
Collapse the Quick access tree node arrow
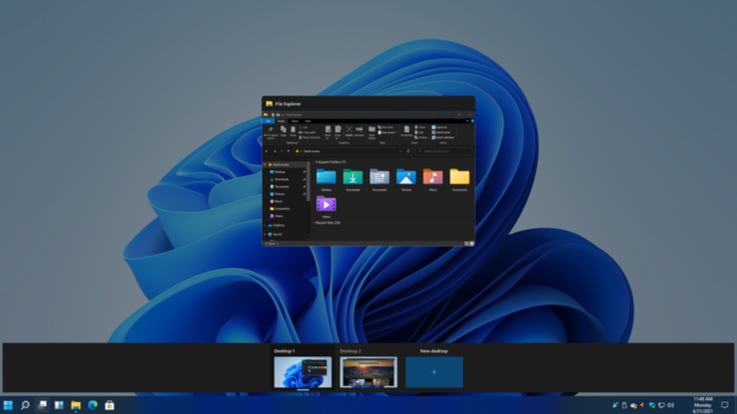265,164
